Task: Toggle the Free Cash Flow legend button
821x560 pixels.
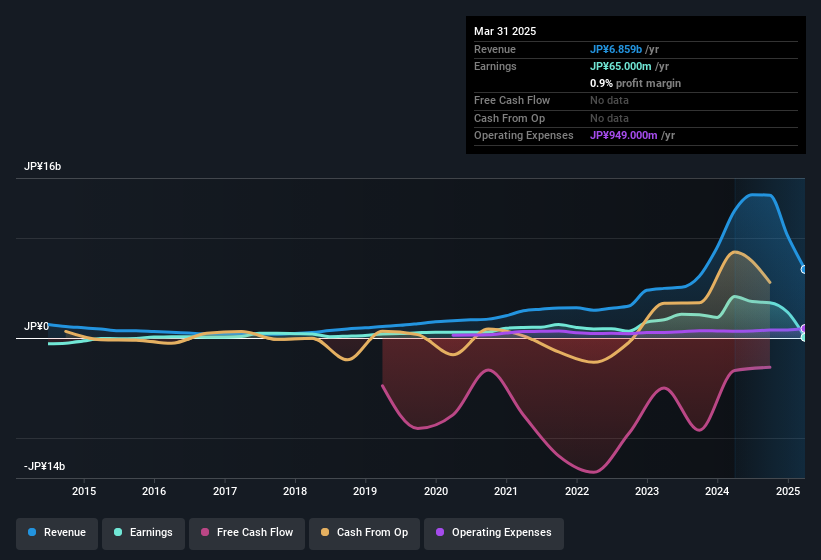Action: pyautogui.click(x=247, y=533)
